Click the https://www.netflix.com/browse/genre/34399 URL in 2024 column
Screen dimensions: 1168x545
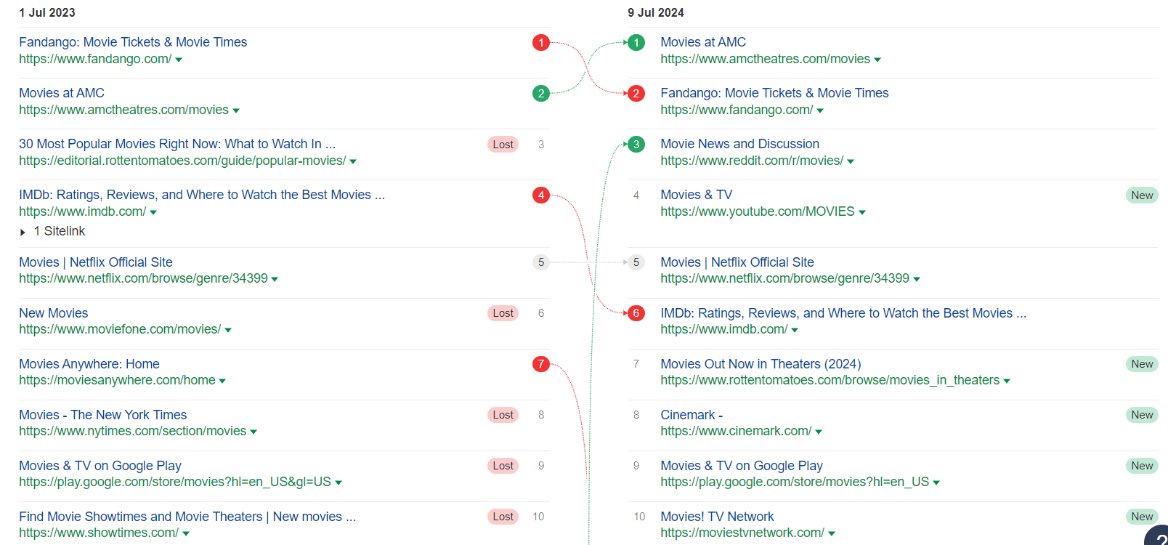click(x=785, y=279)
